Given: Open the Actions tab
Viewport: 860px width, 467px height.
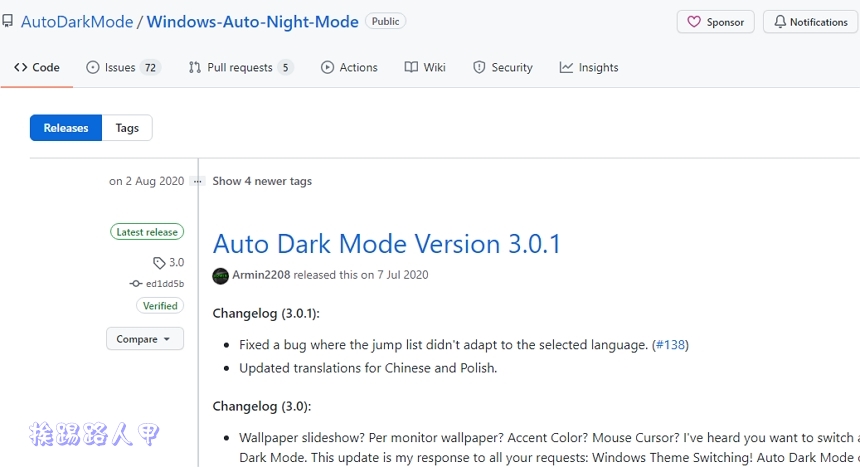Looking at the screenshot, I should [x=349, y=67].
